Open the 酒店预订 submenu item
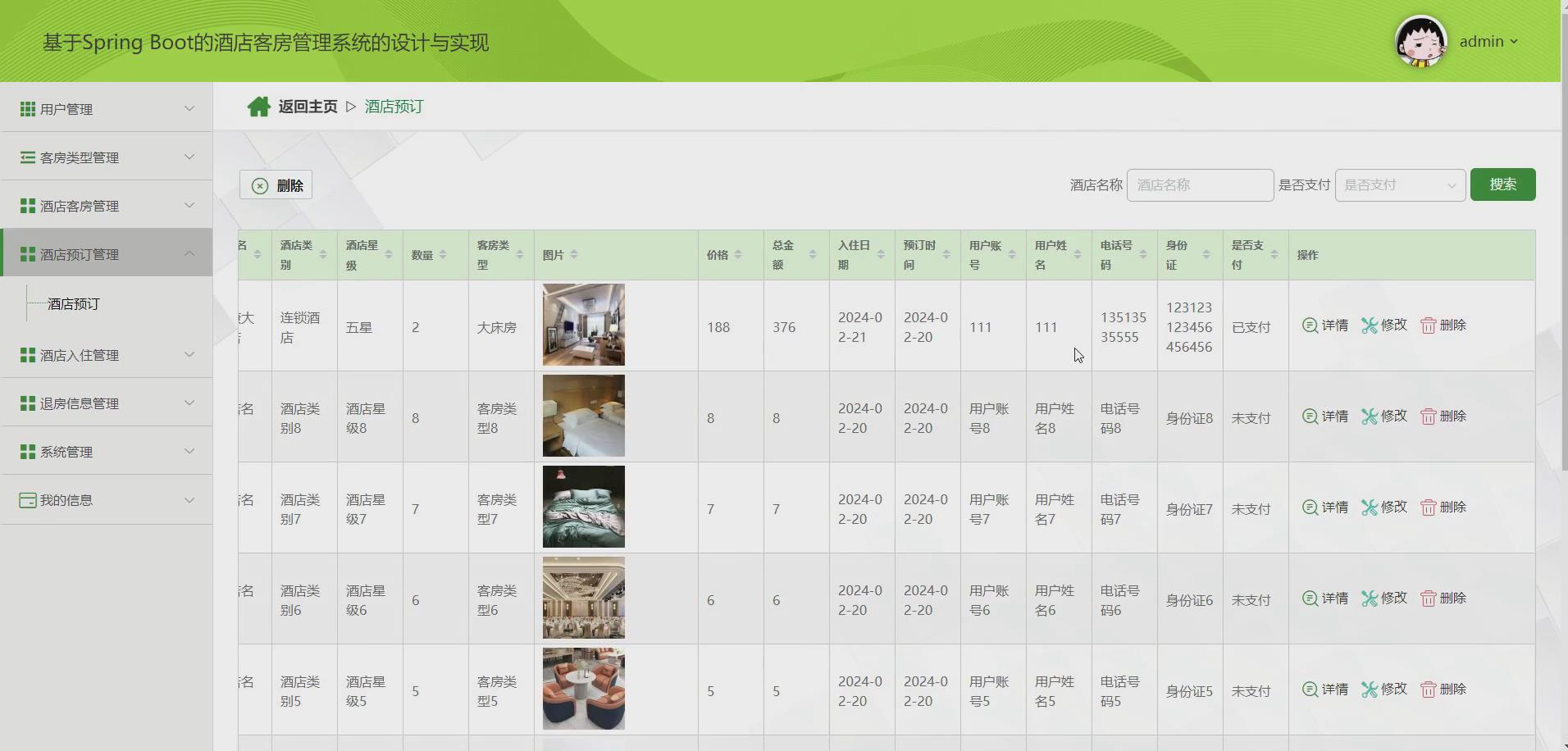 pyautogui.click(x=74, y=304)
